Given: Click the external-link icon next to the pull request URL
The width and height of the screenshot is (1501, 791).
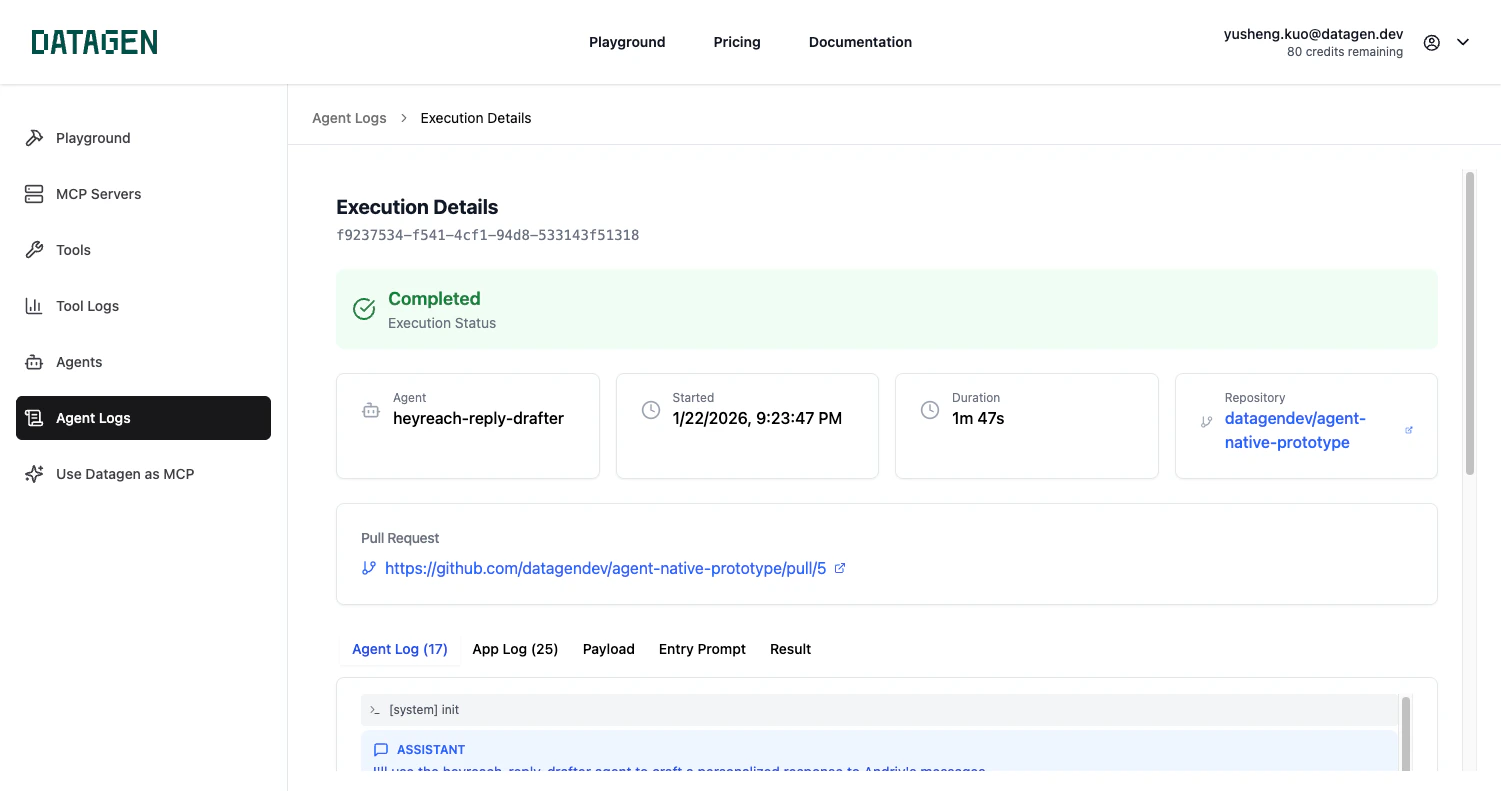Looking at the screenshot, I should (x=841, y=567).
